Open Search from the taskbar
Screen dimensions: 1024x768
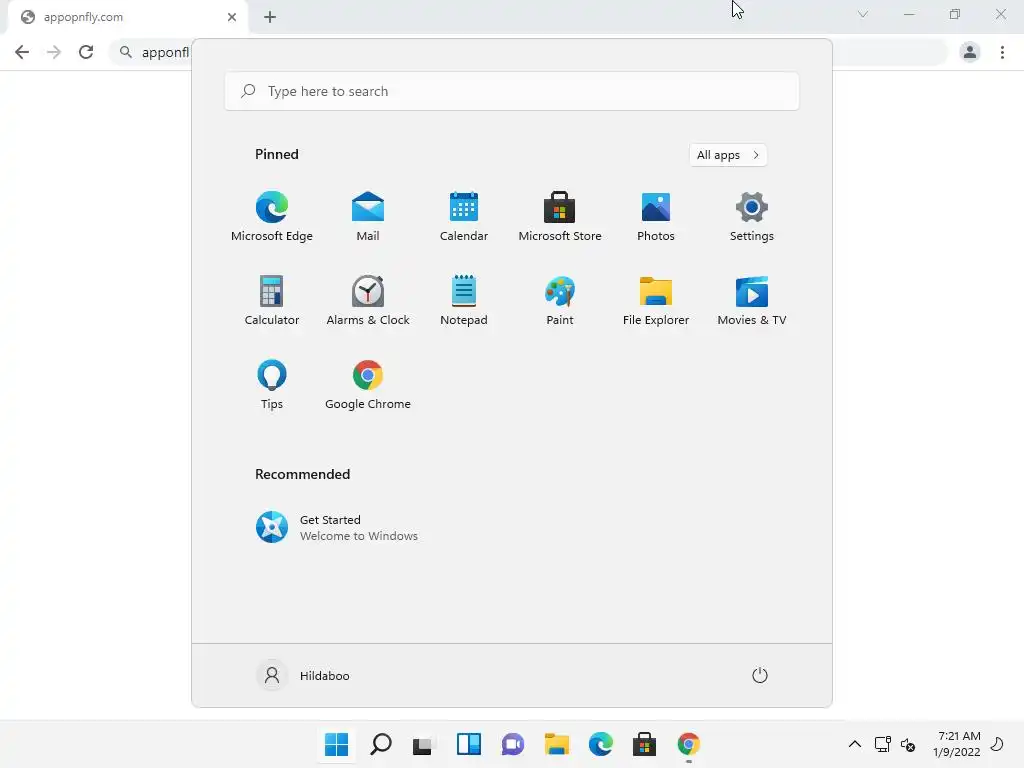click(381, 744)
